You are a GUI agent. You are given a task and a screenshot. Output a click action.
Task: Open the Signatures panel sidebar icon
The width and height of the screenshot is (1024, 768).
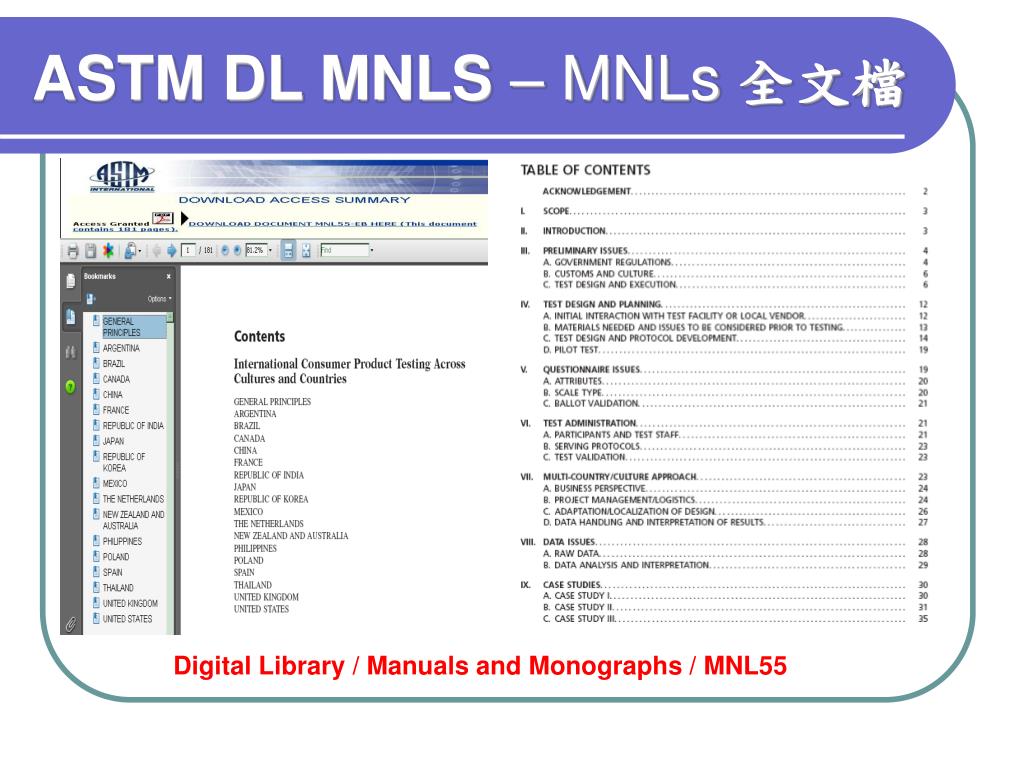point(71,352)
